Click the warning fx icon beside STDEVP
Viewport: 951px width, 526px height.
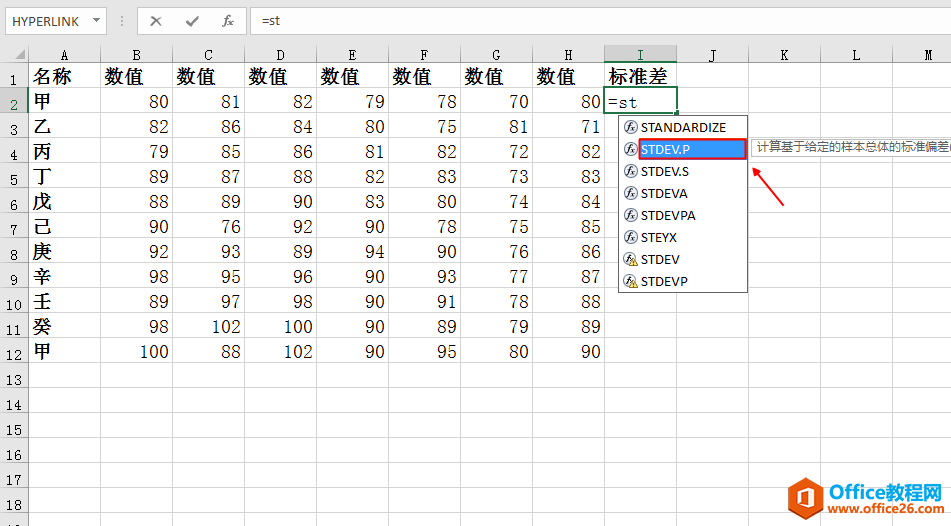(631, 282)
